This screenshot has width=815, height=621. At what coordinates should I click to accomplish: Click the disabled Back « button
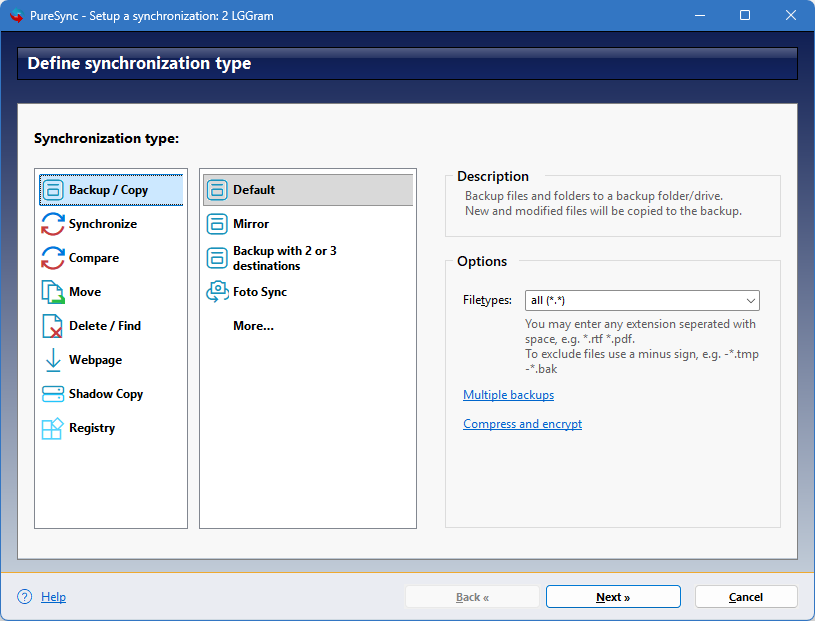click(472, 597)
